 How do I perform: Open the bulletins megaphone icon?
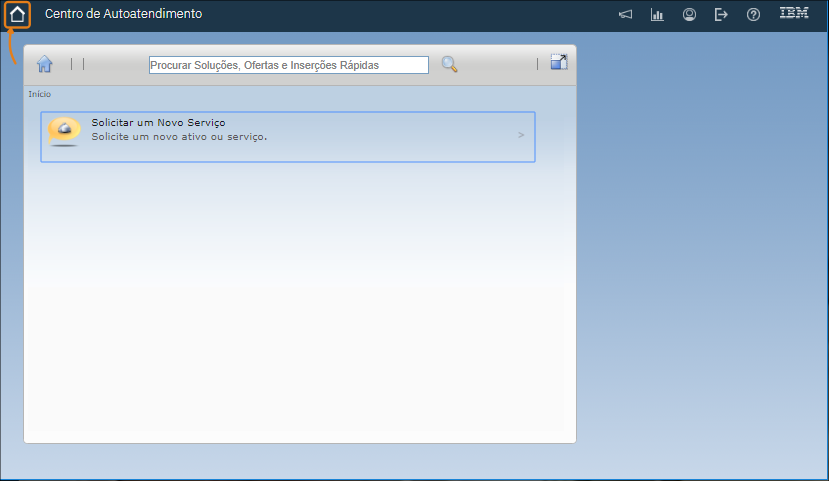click(x=625, y=15)
